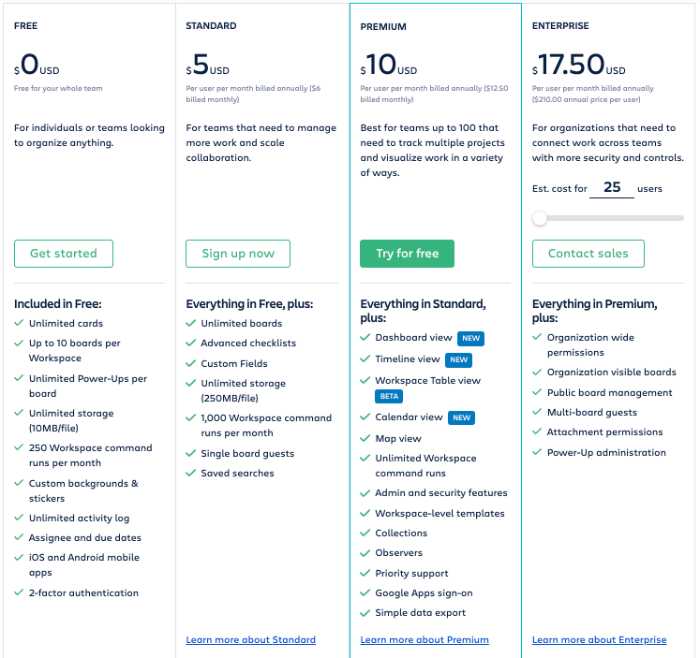Open Learn more about Standard link
Screen dimensions: 700x658
tap(251, 640)
